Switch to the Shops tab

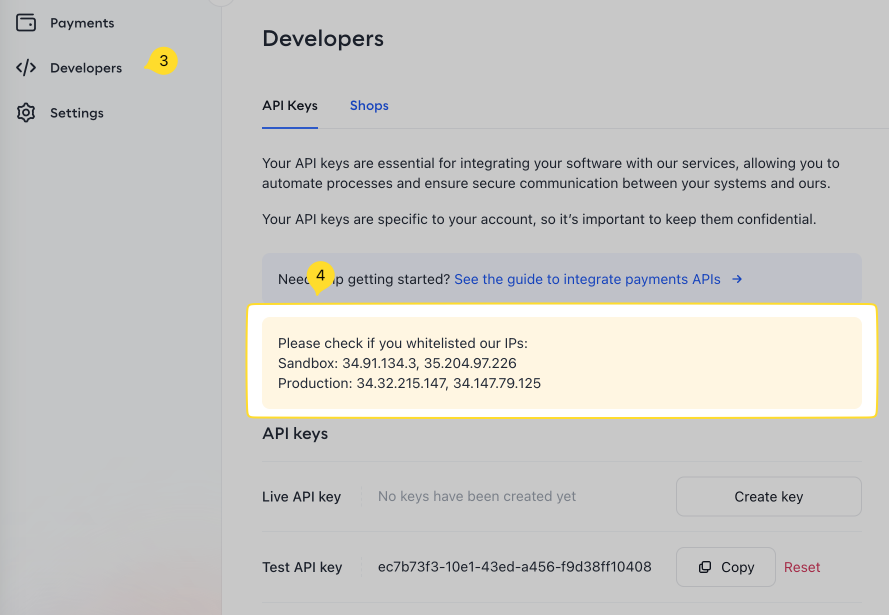369,106
